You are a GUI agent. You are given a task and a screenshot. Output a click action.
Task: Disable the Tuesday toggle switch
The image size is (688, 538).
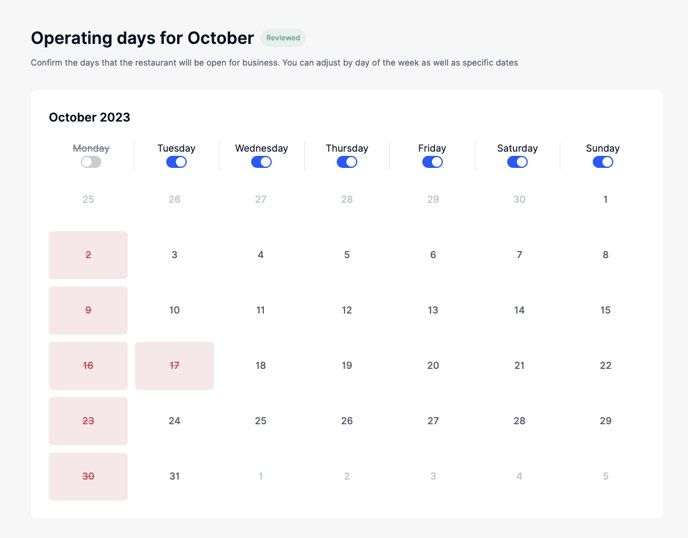176,162
